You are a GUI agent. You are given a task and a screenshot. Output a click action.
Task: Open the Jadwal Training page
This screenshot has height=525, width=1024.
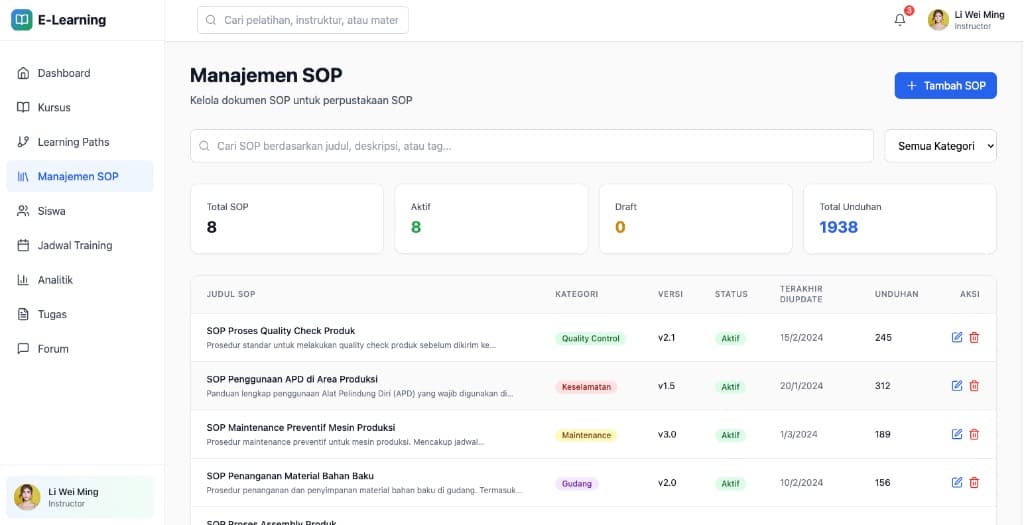pos(74,245)
